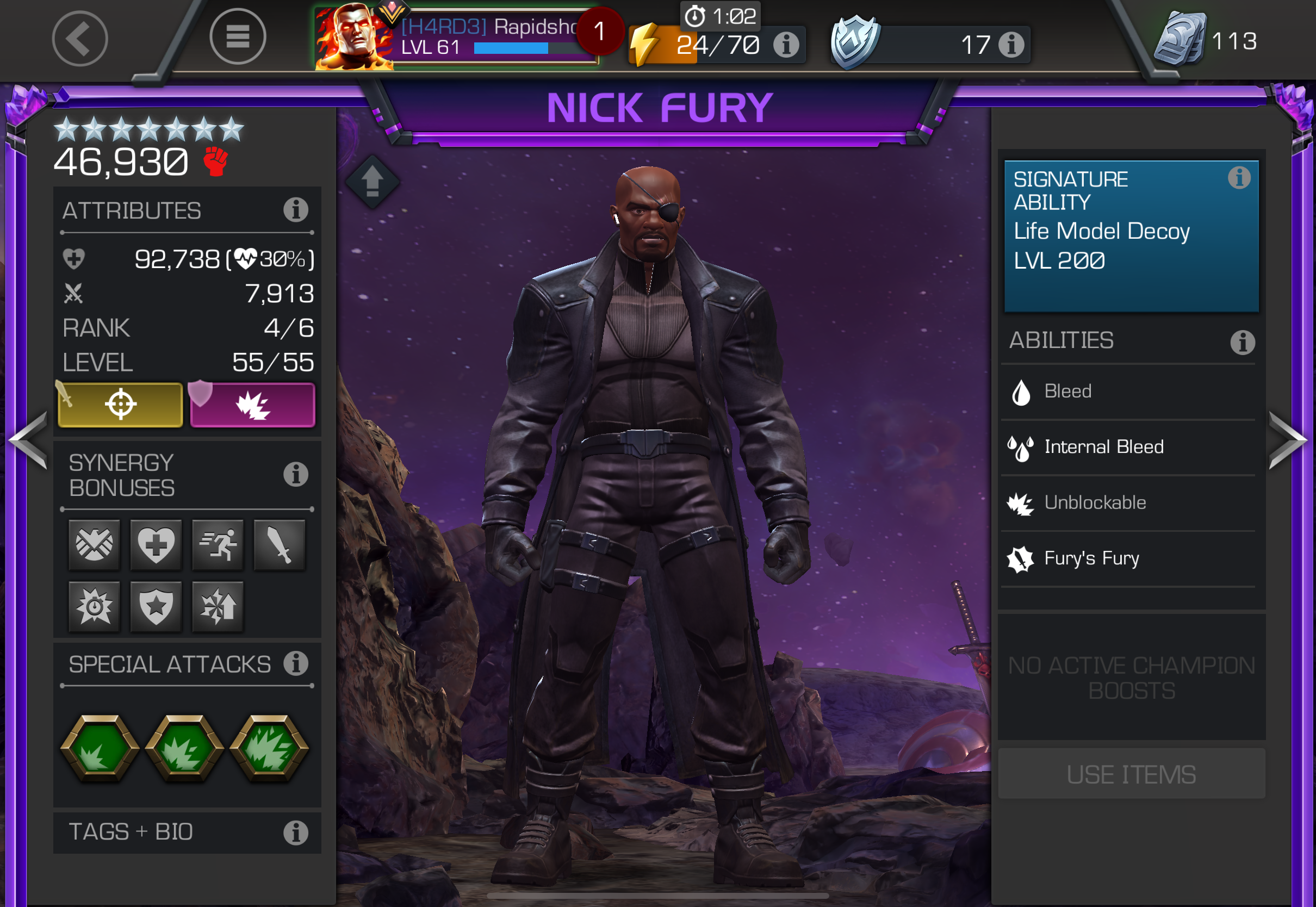Tap the S.H.I.E.L.D. eagle synergy bonus icon
This screenshot has width=1316, height=907.
(94, 544)
